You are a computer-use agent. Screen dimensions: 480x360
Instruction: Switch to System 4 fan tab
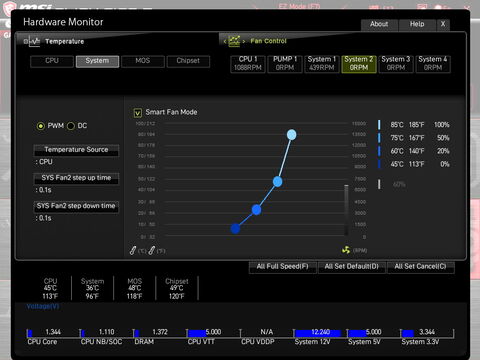(433, 64)
